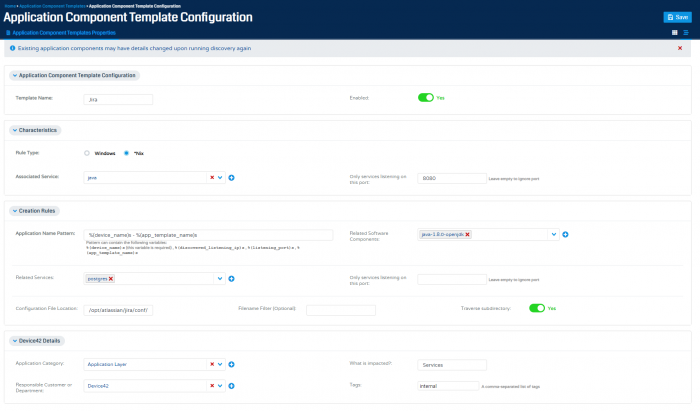Edit the Configuration File Location field
This screenshot has width=700, height=411.
(x=118, y=310)
